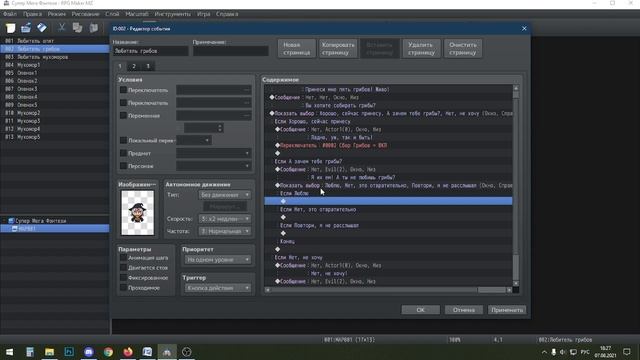Click the Copy toolbar icon
The width and height of the screenshot is (640, 360).
(77, 28)
